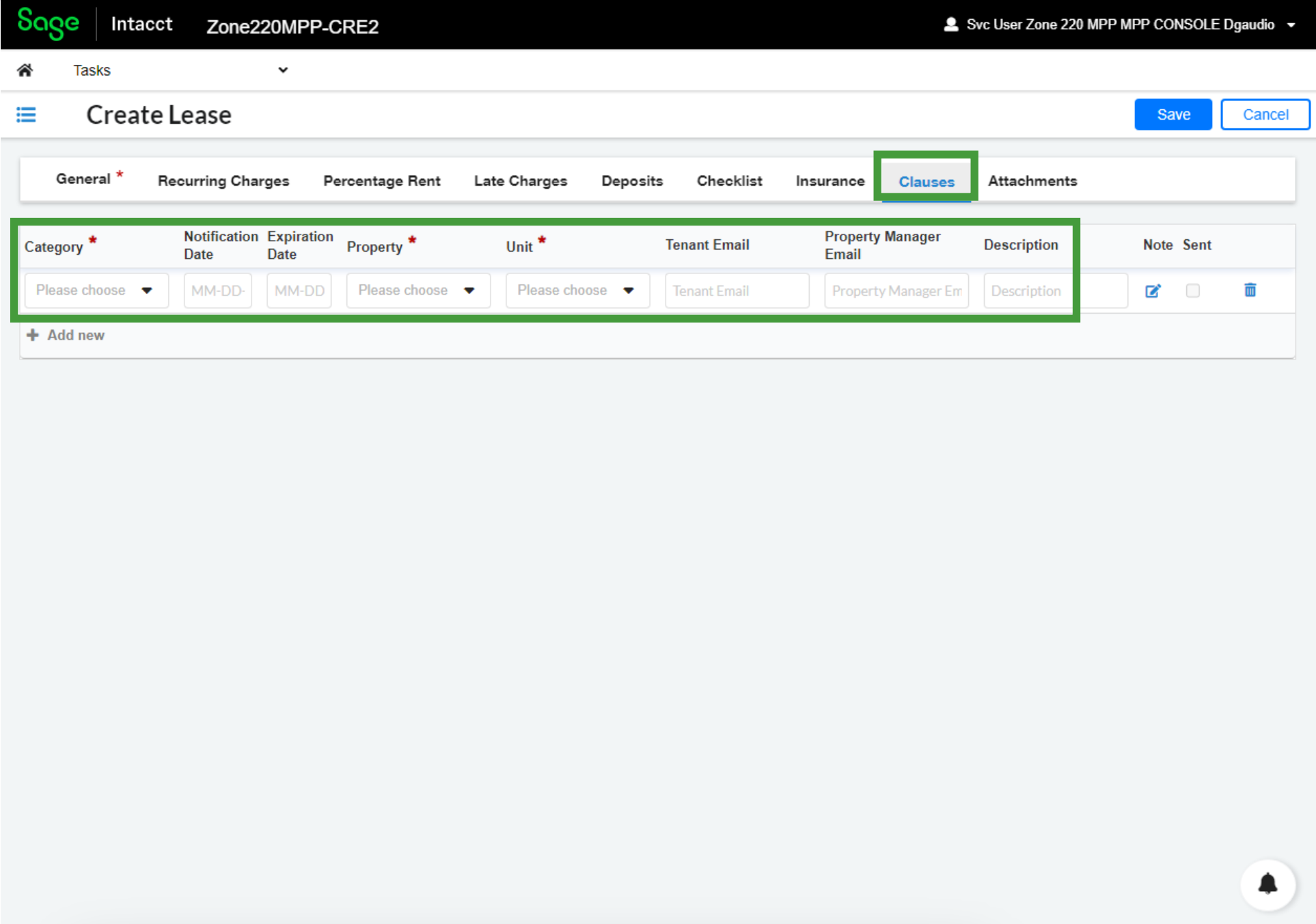Screen dimensions: 1316x924
Task: Switch to the Recurring Charges tab
Action: pos(223,181)
